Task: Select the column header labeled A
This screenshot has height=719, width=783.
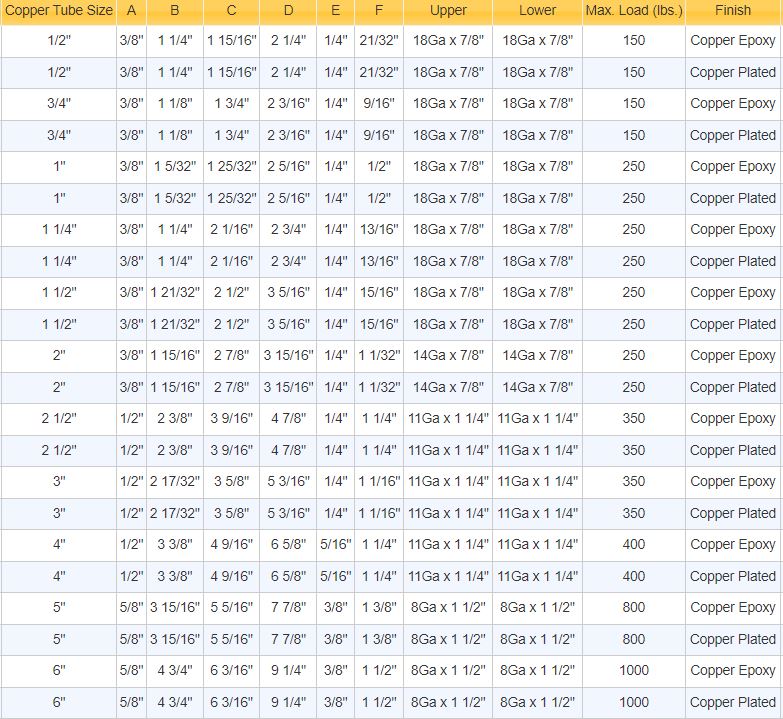Action: (131, 10)
